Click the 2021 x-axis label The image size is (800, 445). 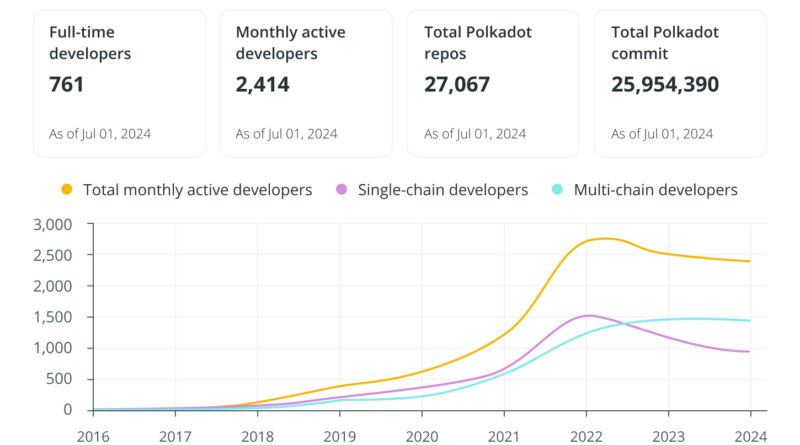(x=504, y=437)
